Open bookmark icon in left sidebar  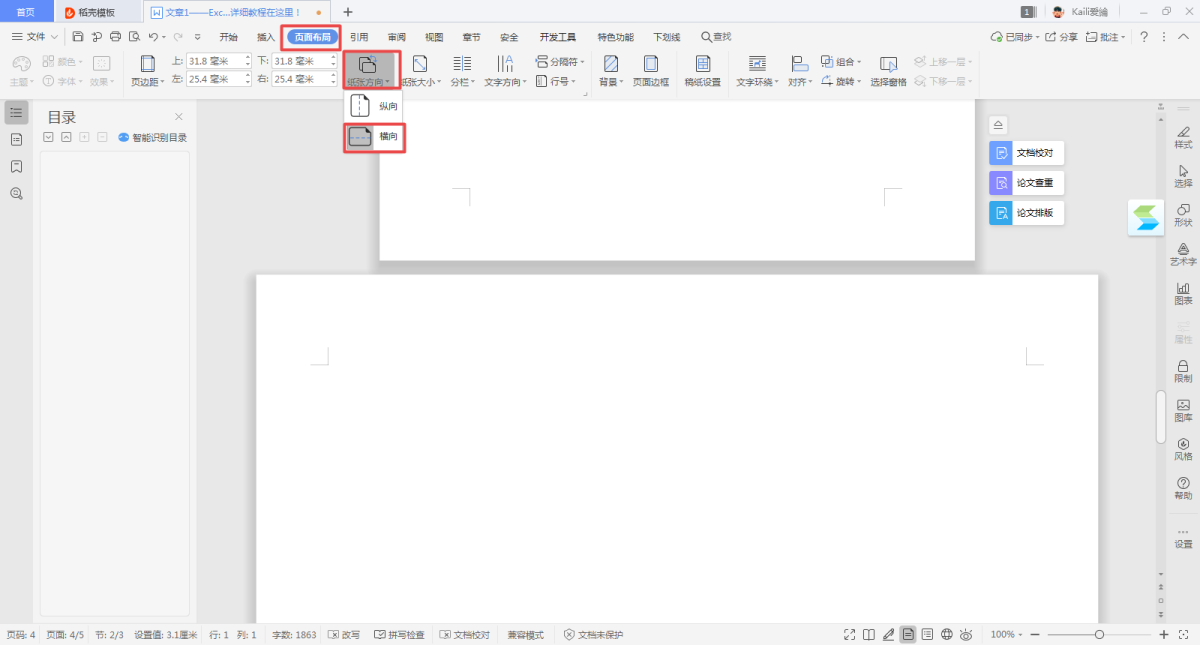click(x=16, y=166)
